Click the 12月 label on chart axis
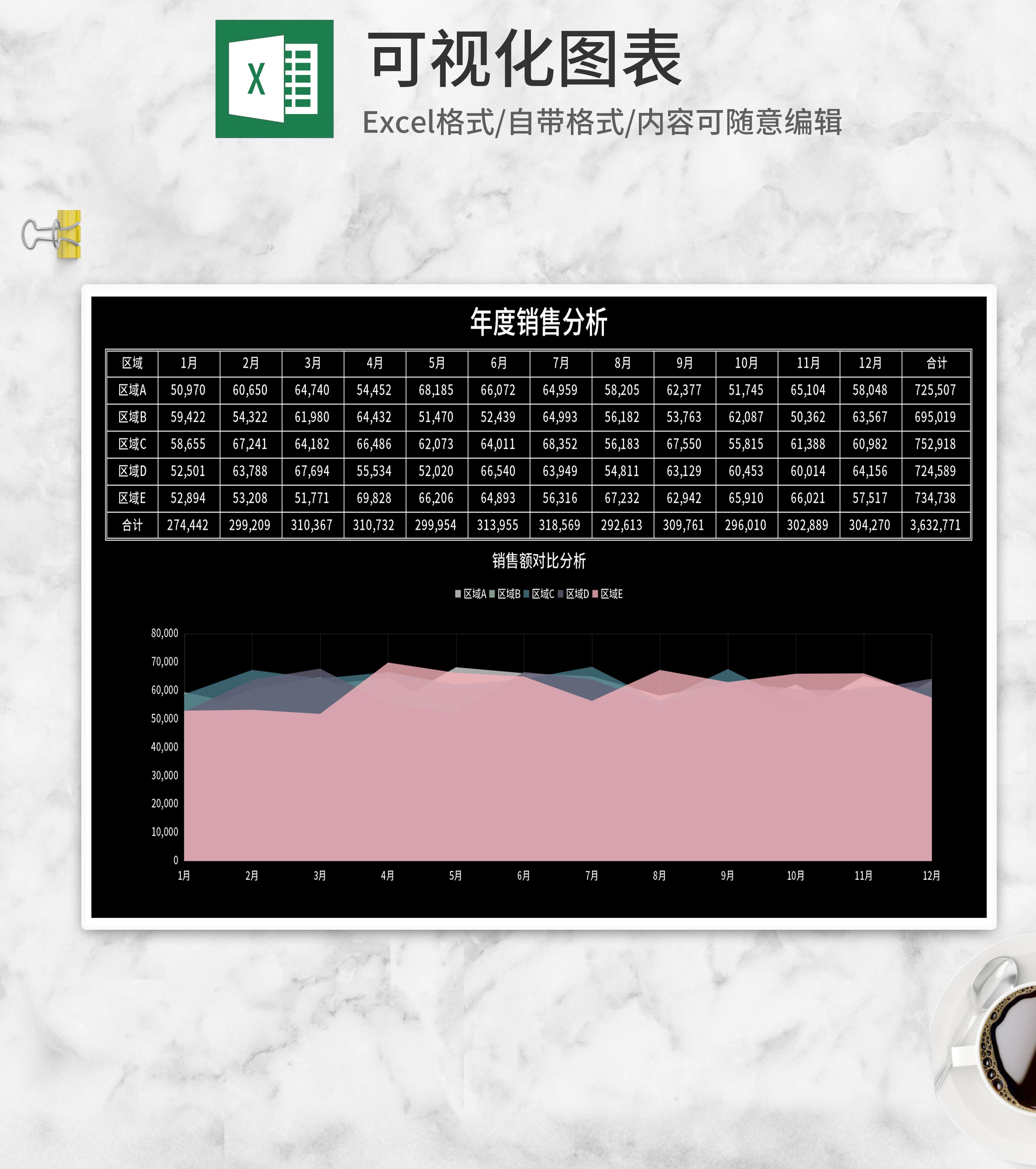Screen dimensions: 1036x1169 931,875
